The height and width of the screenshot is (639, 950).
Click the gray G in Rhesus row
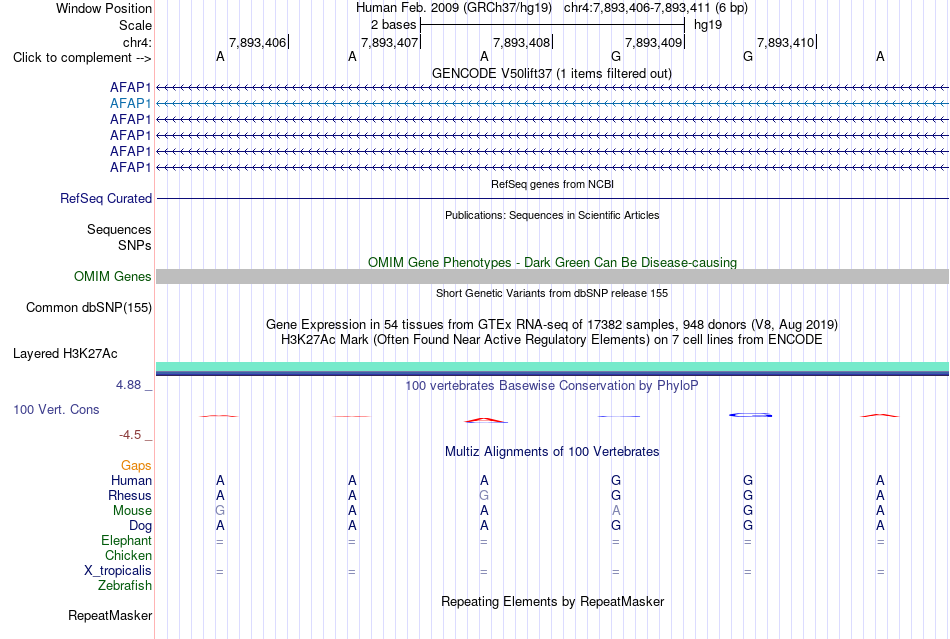tap(483, 495)
